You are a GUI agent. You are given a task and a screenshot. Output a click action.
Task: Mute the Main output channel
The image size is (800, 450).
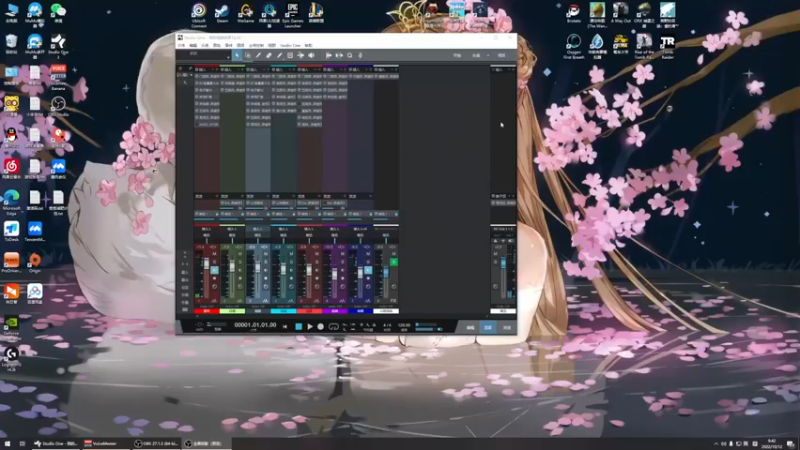[495, 254]
